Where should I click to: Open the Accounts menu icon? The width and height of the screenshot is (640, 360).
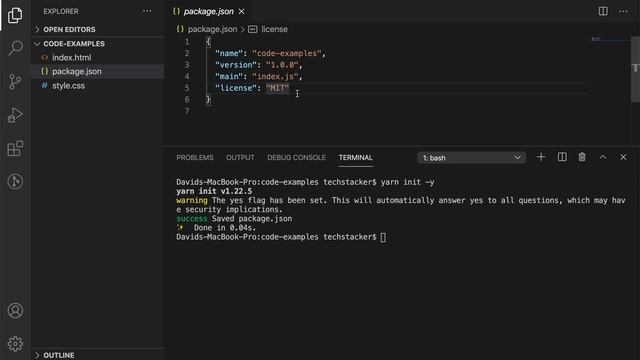(x=15, y=311)
